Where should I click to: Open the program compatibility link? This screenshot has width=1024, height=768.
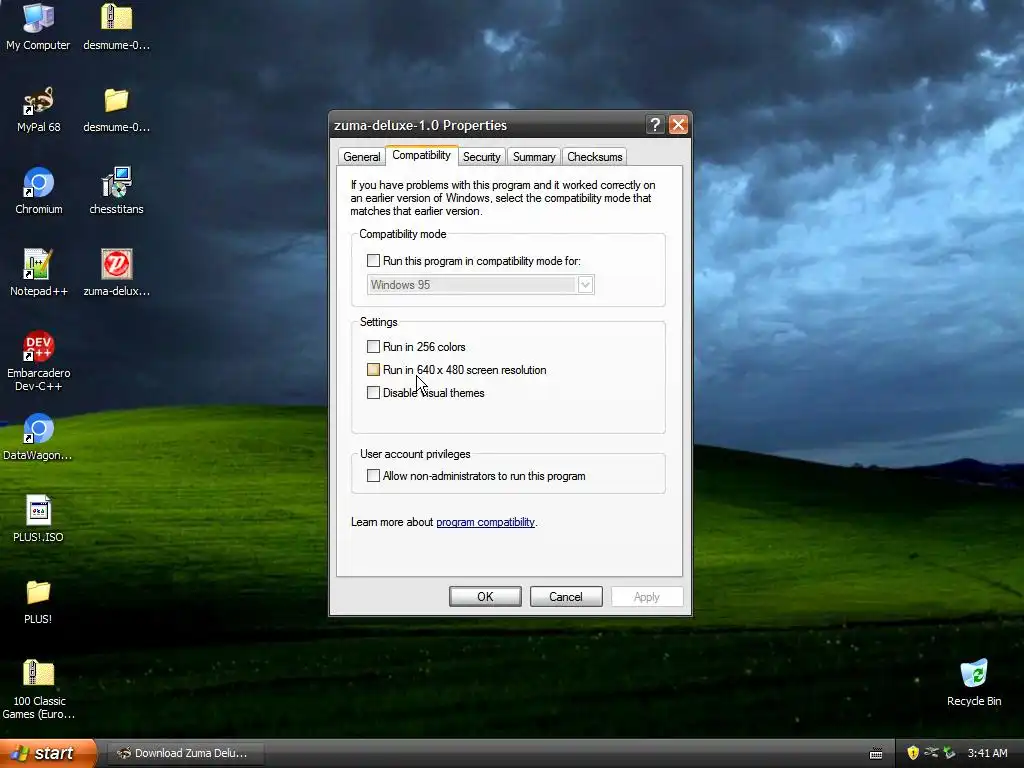[485, 522]
